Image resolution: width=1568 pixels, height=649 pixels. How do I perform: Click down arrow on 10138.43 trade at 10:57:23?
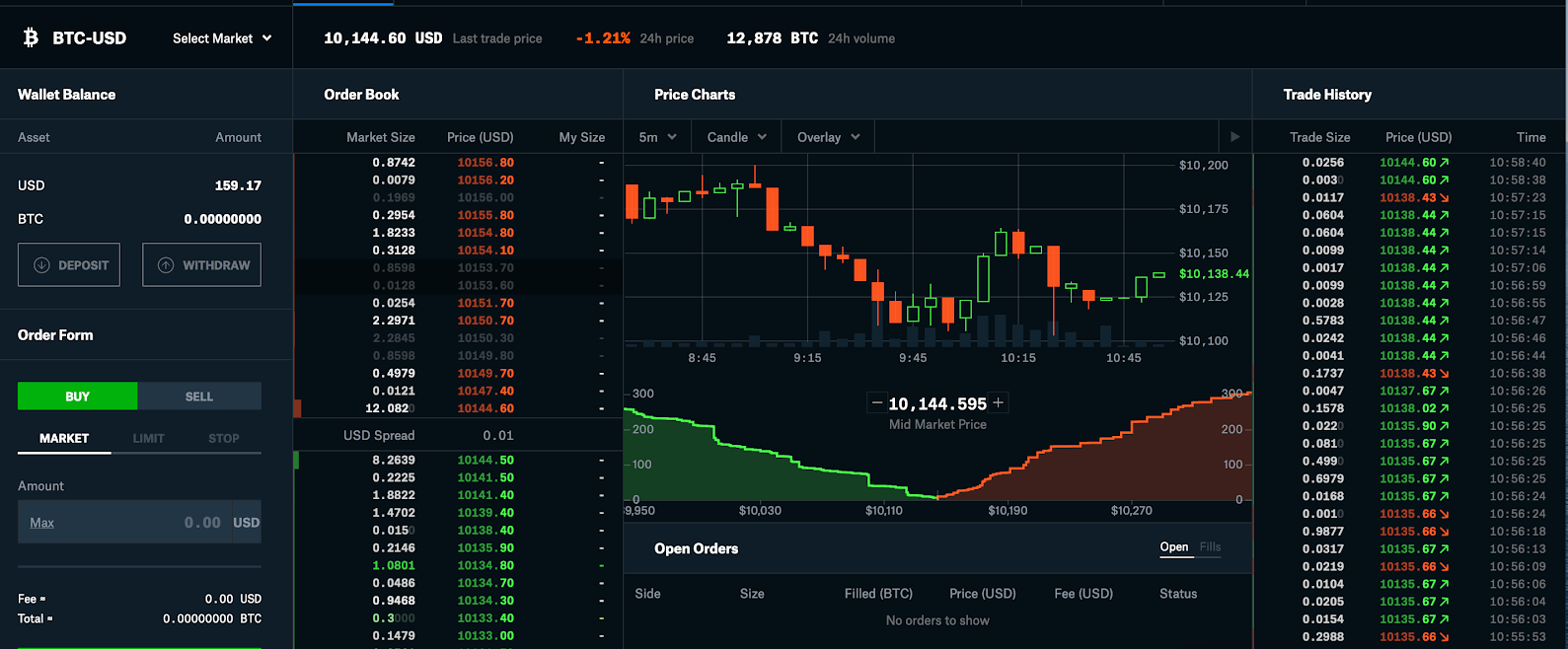tap(1445, 198)
